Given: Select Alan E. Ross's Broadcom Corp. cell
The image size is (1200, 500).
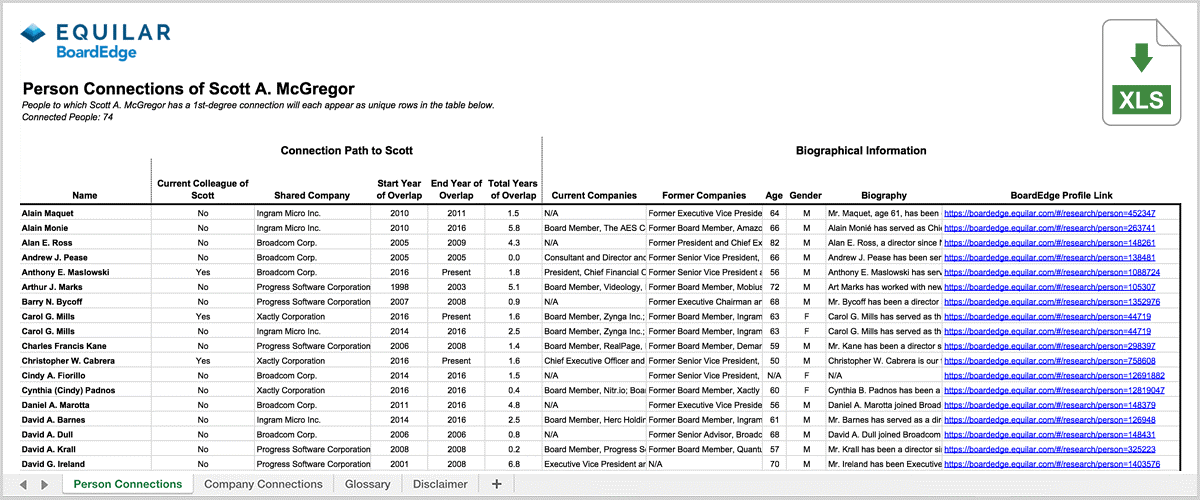Looking at the screenshot, I should [x=312, y=243].
